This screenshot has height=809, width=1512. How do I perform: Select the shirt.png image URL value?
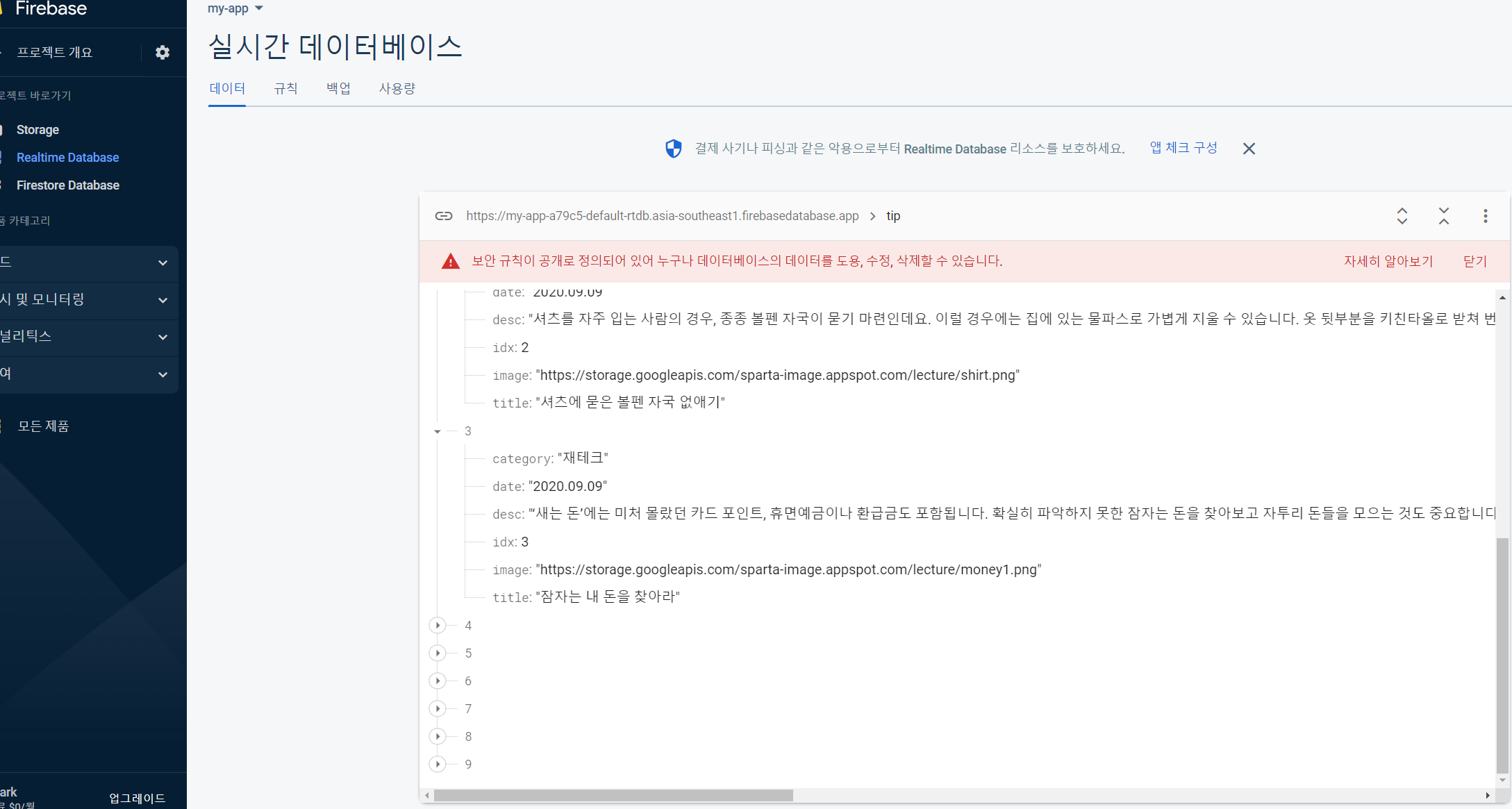pos(778,376)
